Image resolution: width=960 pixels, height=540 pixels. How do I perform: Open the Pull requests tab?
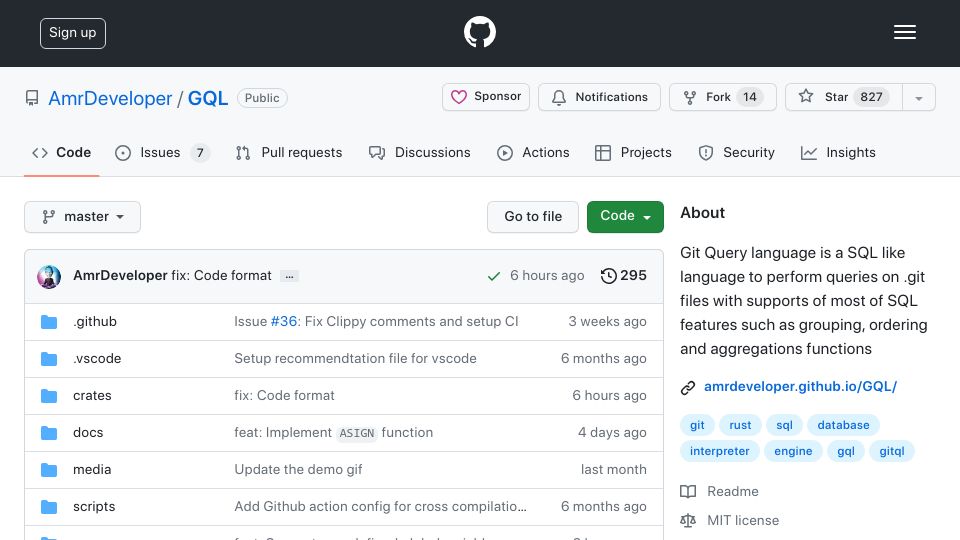pyautogui.click(x=289, y=152)
